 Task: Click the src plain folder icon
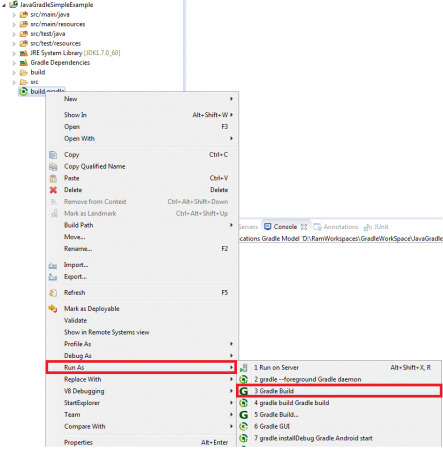(x=23, y=82)
